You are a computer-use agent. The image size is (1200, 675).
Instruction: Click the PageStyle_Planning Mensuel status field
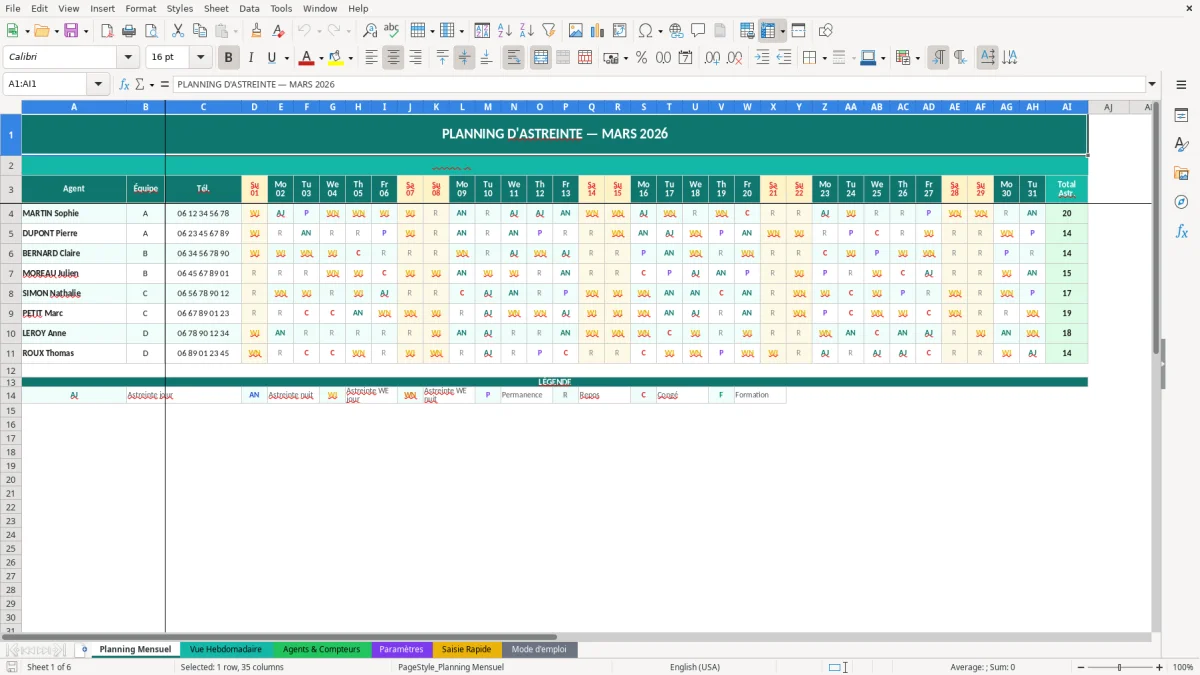(x=451, y=667)
